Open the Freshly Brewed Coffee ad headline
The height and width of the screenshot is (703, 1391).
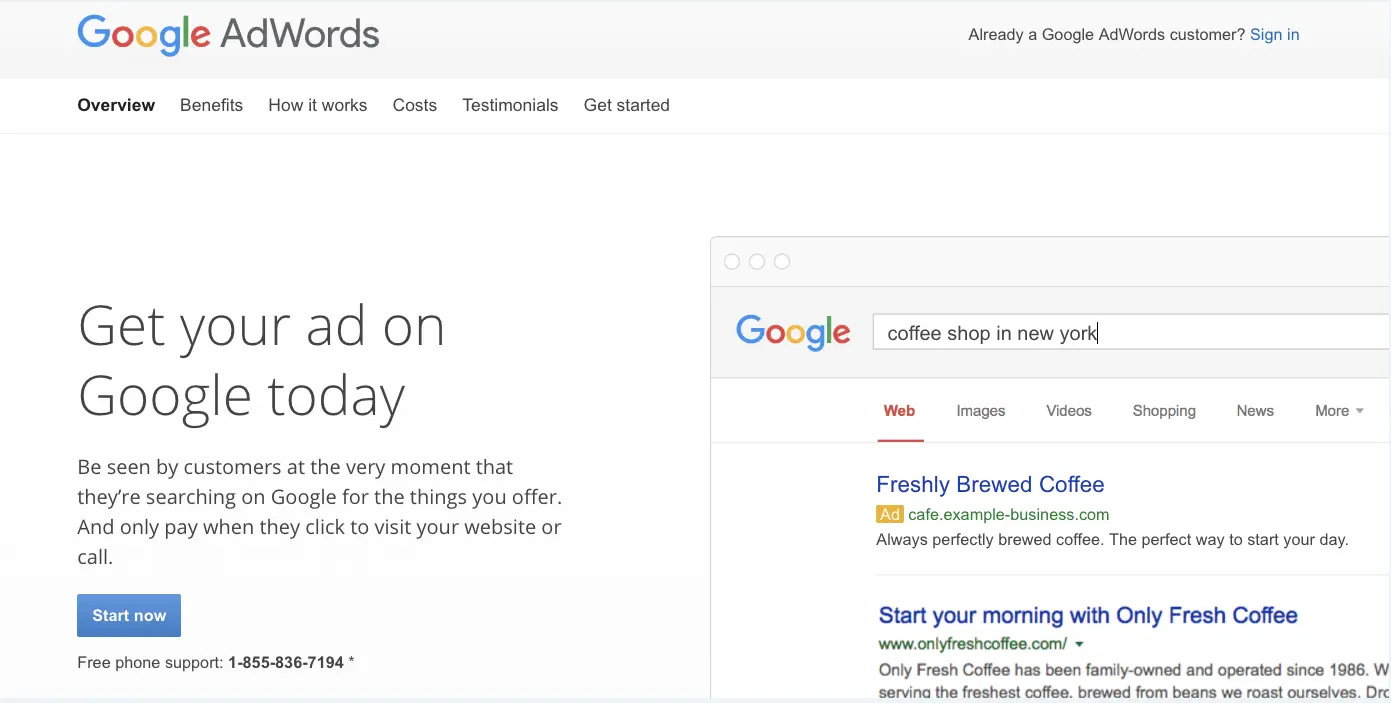[990, 485]
